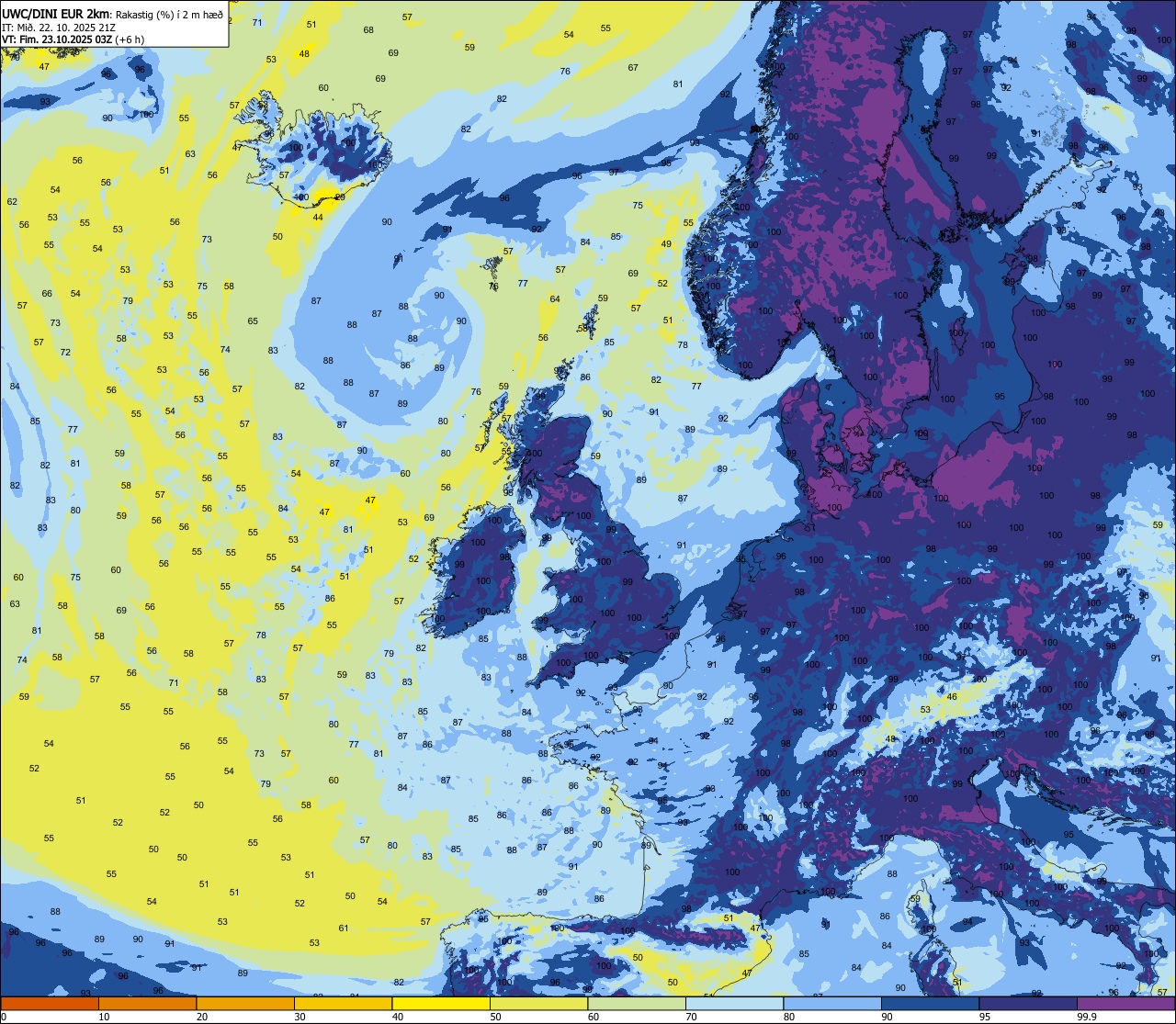Click the orange 10–20 legend segment
The height and width of the screenshot is (1024, 1176).
147,1003
